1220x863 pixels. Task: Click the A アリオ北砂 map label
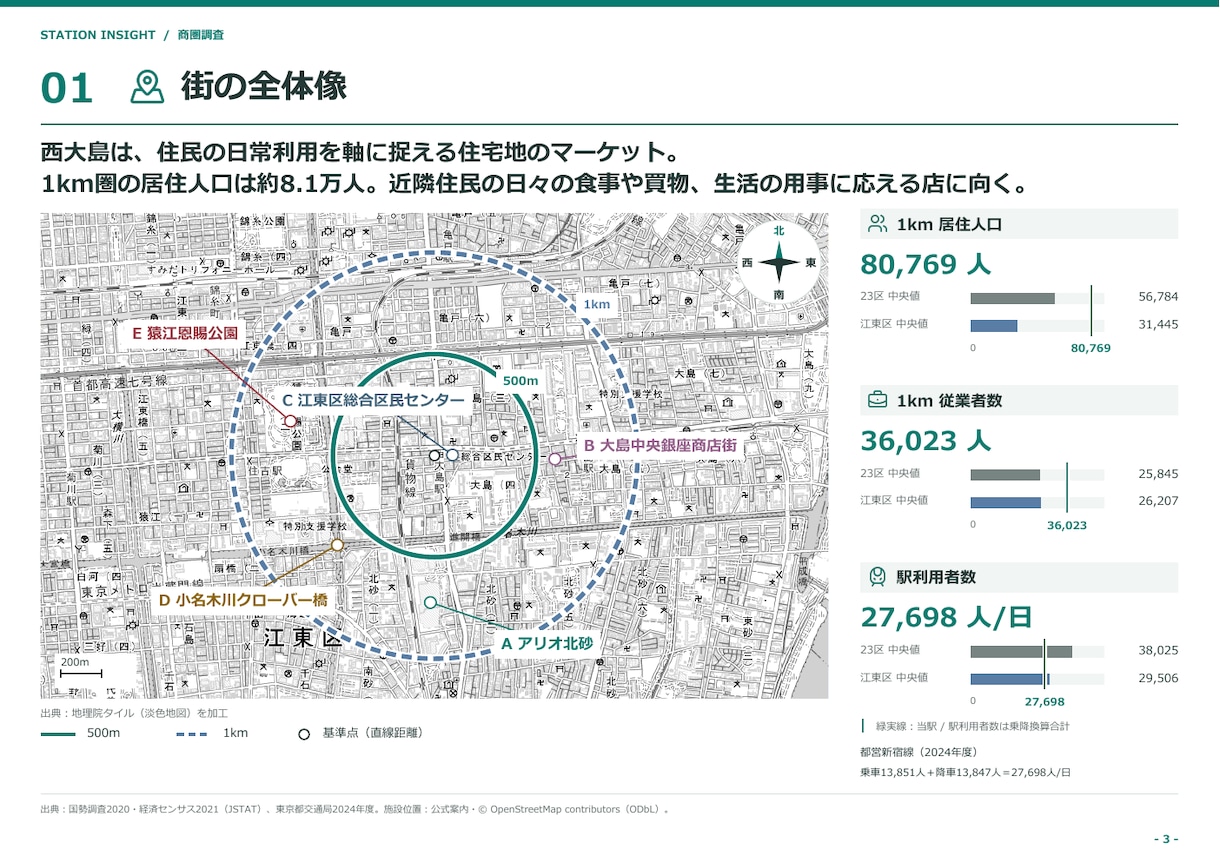pyautogui.click(x=549, y=643)
